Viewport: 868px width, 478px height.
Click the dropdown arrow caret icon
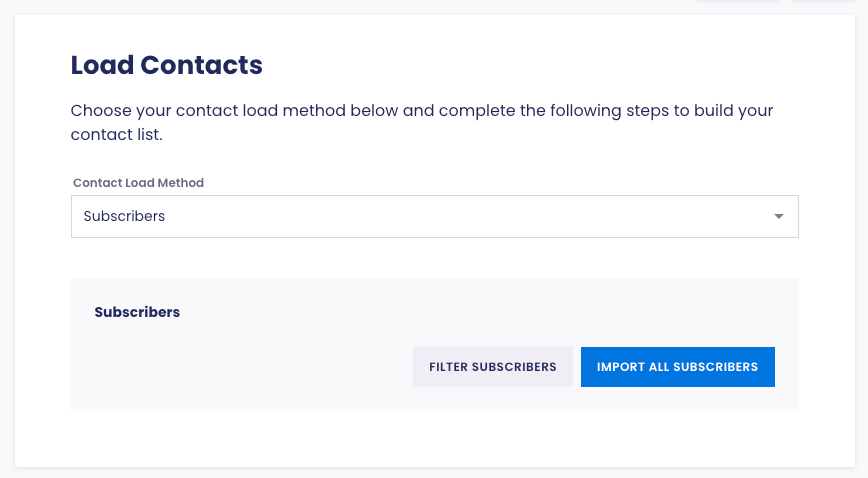pyautogui.click(x=779, y=217)
